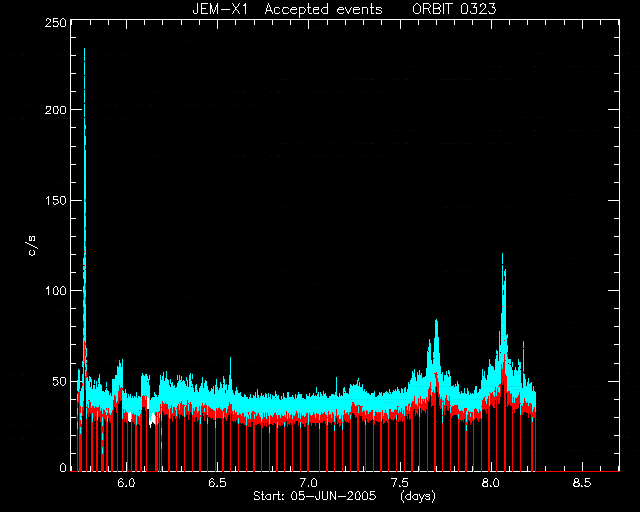This screenshot has height=512, width=640.
Task: Click the 200 y-axis tick label
Action: 56,110
